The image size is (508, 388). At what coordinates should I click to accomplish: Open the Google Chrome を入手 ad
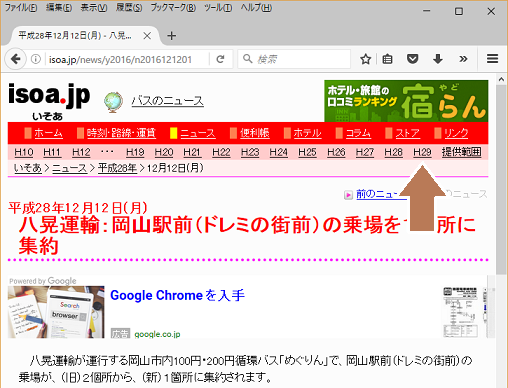177,295
